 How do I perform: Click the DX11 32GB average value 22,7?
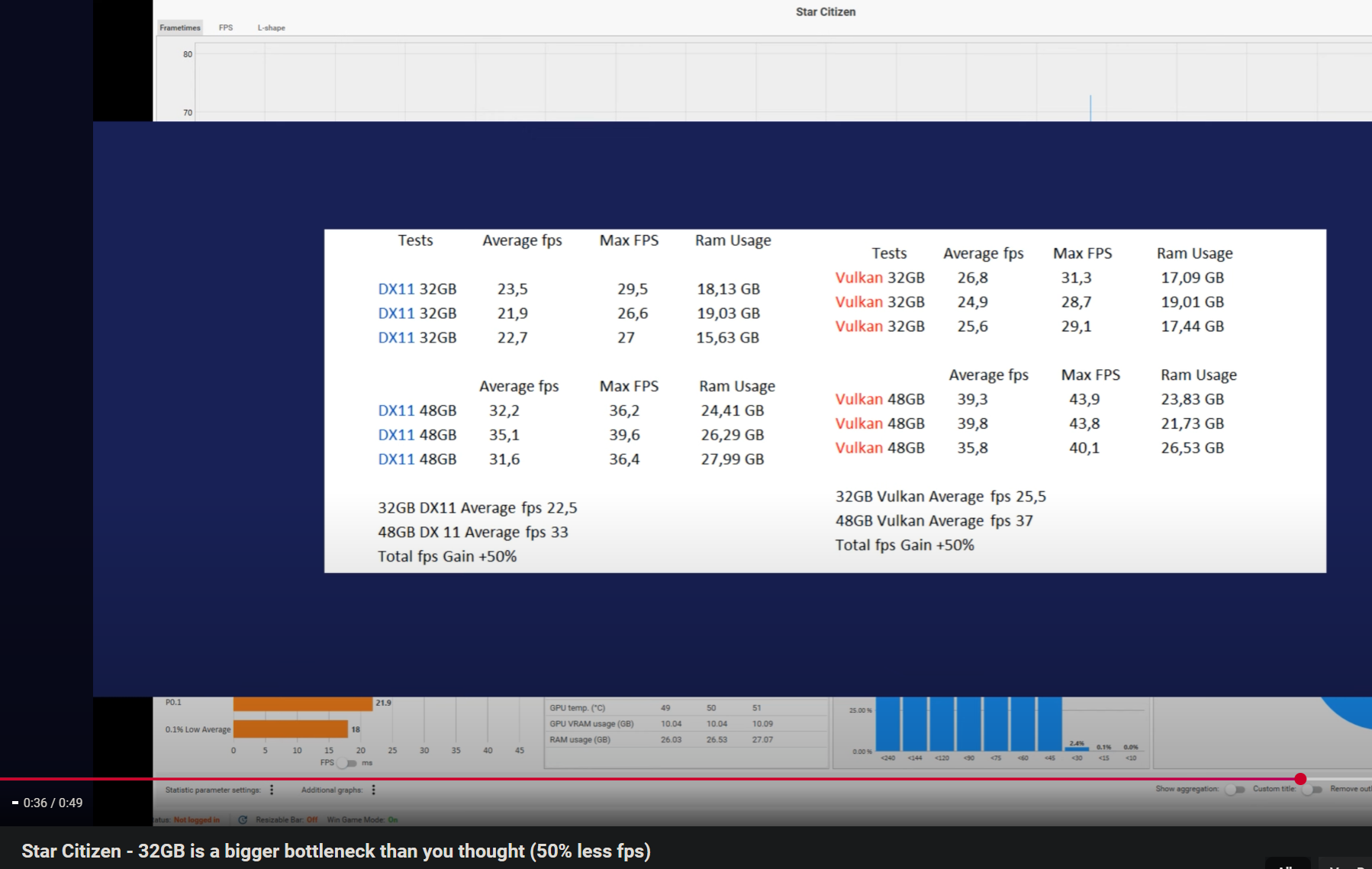513,337
